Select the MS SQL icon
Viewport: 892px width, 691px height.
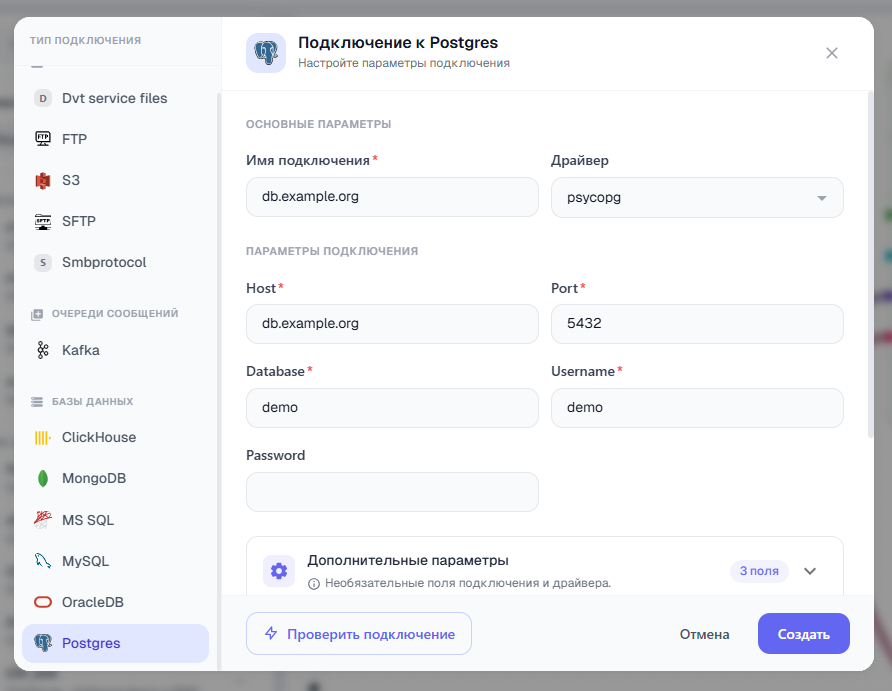[43, 520]
